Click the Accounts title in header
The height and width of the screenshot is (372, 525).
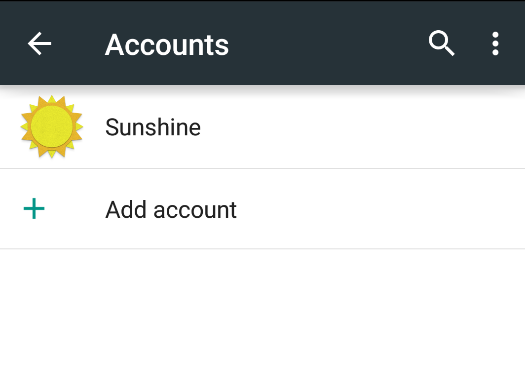point(167,45)
